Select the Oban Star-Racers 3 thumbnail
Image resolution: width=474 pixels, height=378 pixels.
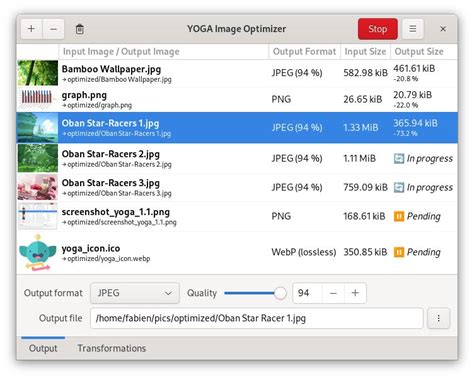[38, 187]
